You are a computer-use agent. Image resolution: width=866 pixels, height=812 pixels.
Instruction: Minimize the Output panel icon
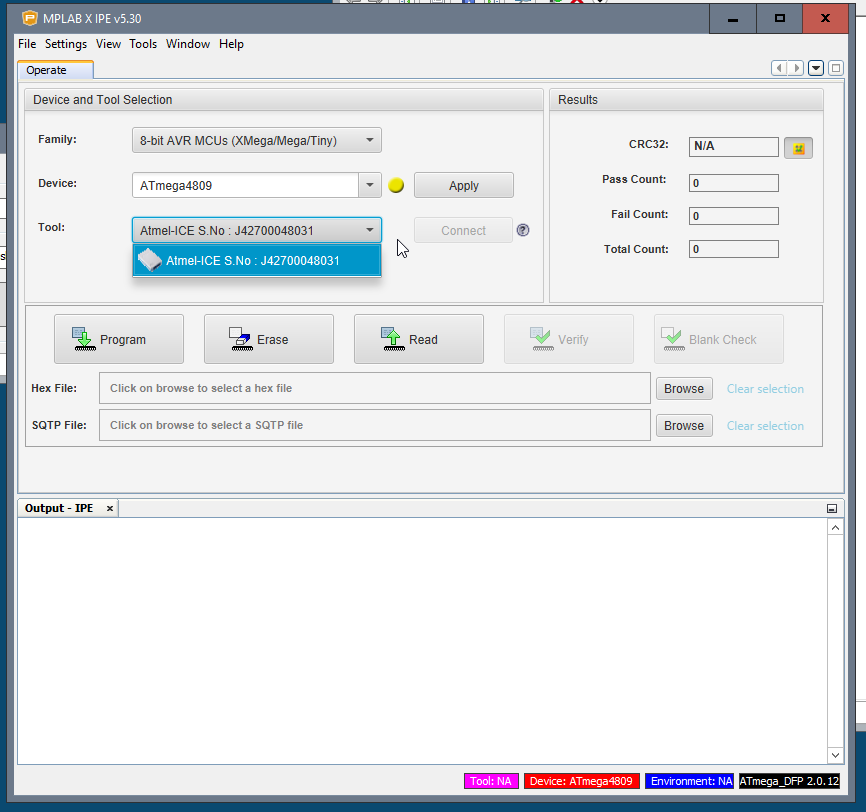click(x=832, y=508)
